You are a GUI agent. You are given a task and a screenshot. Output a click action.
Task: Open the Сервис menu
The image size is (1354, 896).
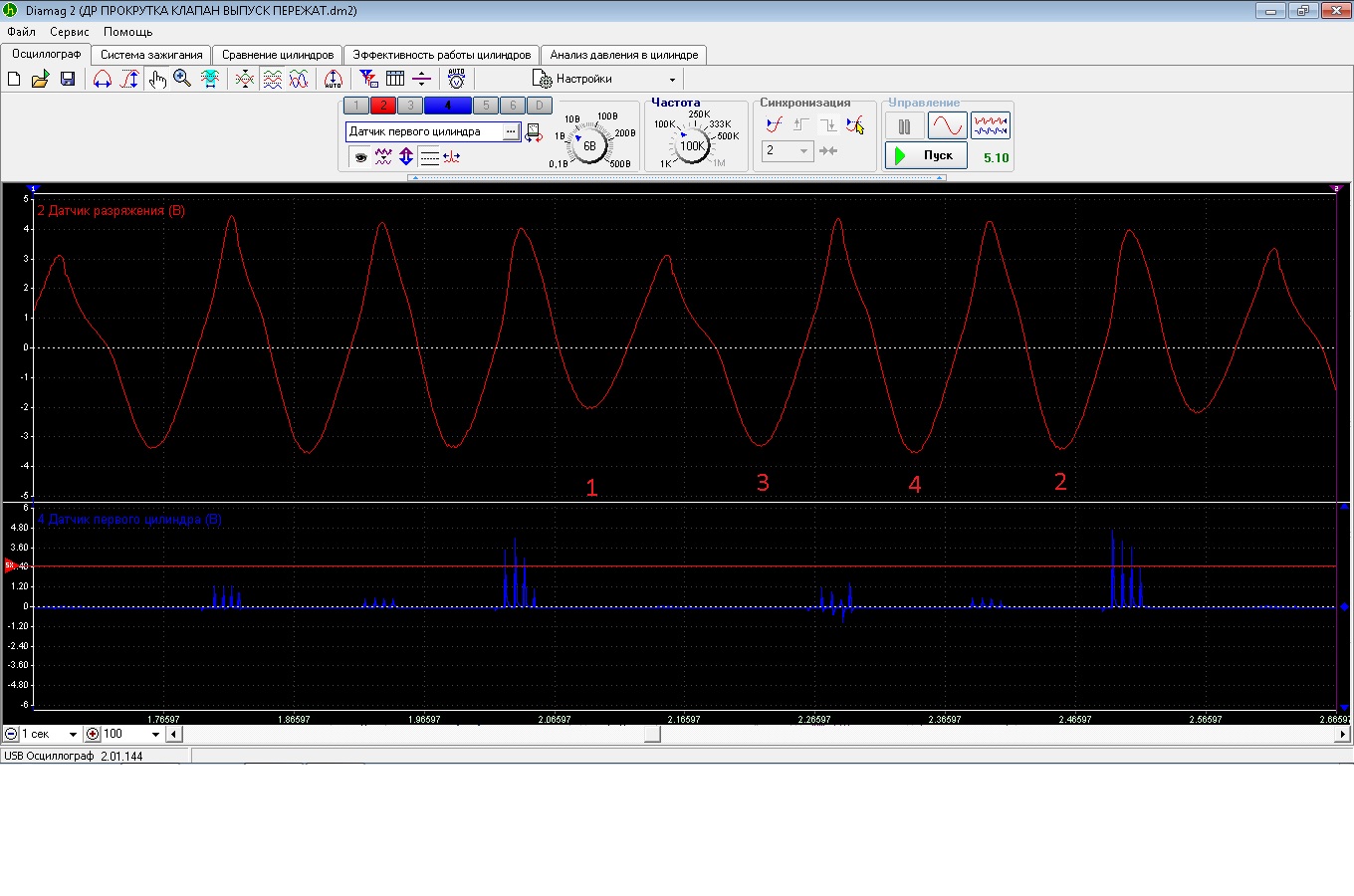[70, 32]
